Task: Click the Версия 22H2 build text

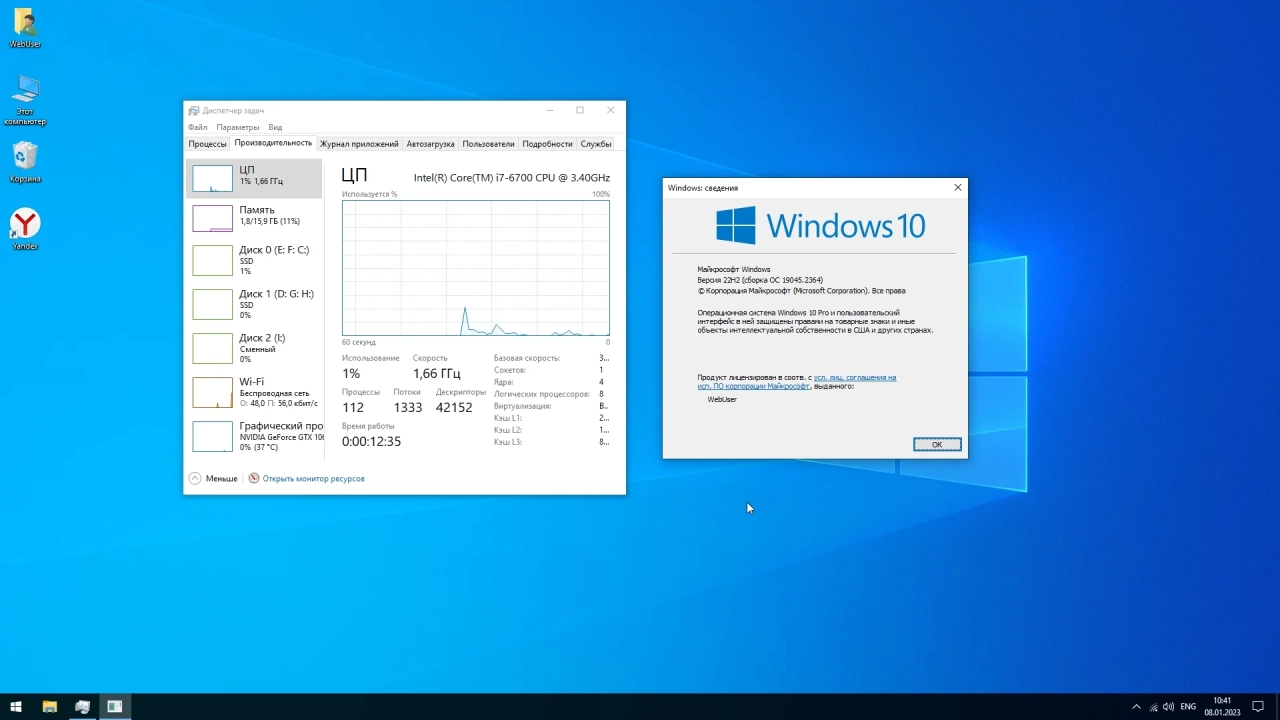Action: coord(760,280)
